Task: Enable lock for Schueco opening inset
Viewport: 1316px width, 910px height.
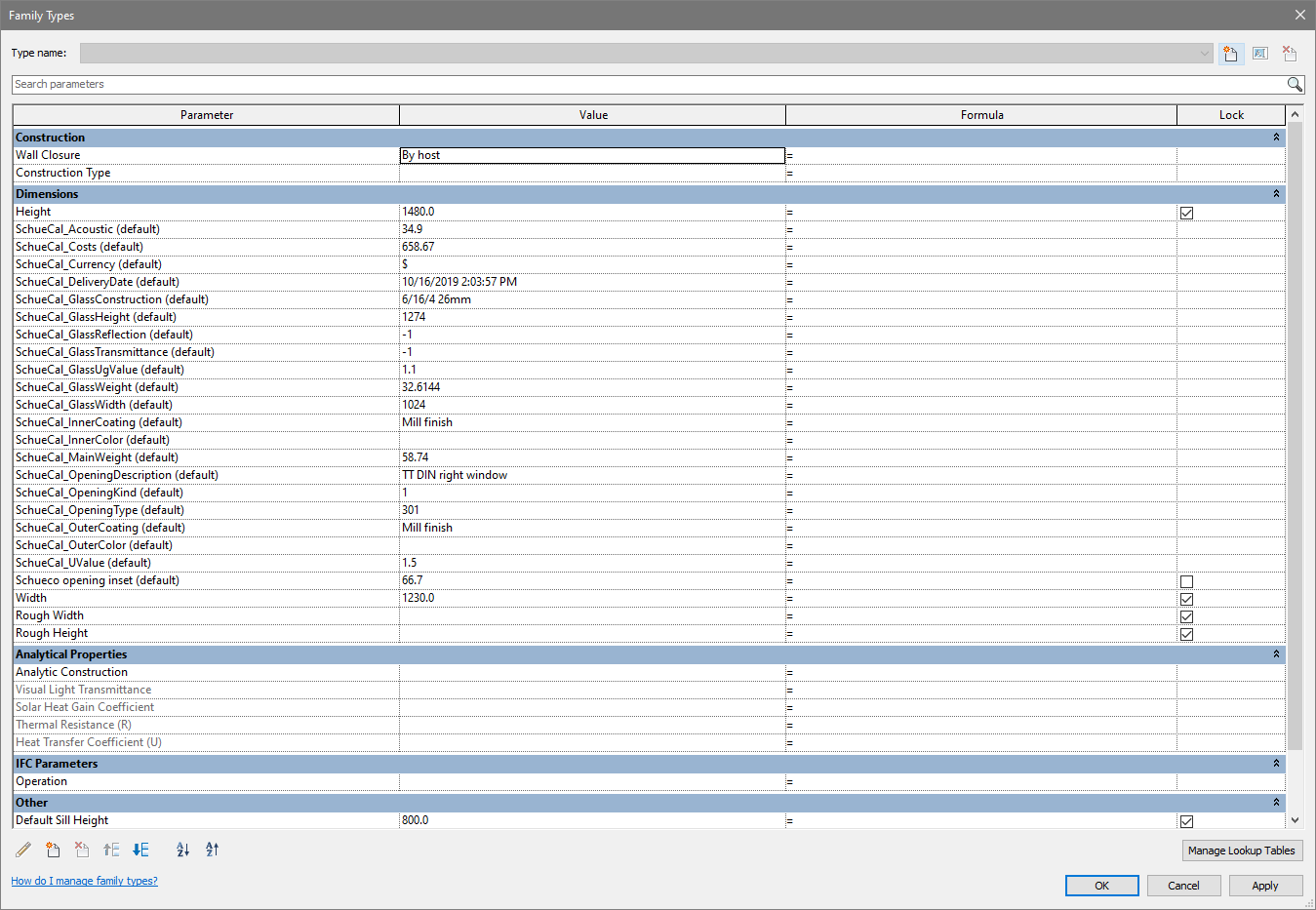Action: pyautogui.click(x=1186, y=581)
